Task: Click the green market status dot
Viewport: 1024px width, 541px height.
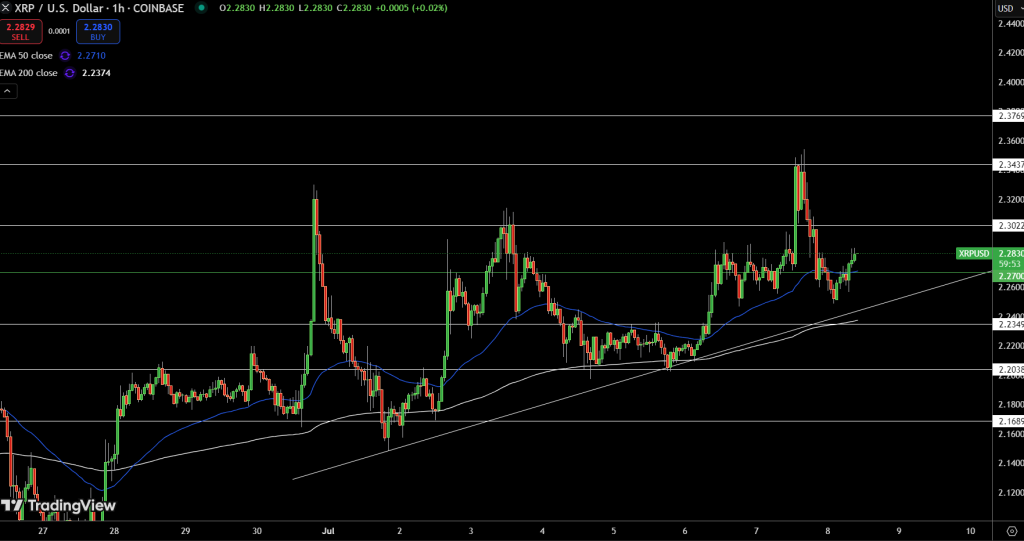Action: pos(202,8)
